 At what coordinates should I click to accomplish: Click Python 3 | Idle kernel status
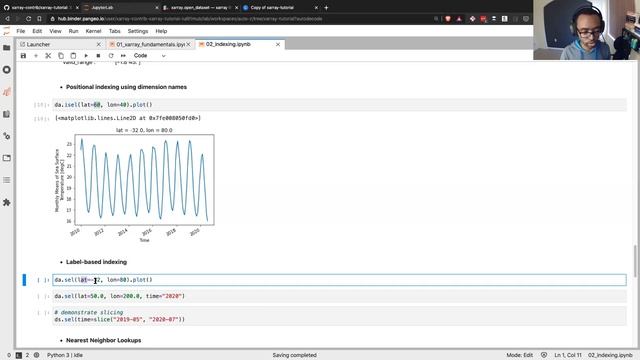[65, 355]
